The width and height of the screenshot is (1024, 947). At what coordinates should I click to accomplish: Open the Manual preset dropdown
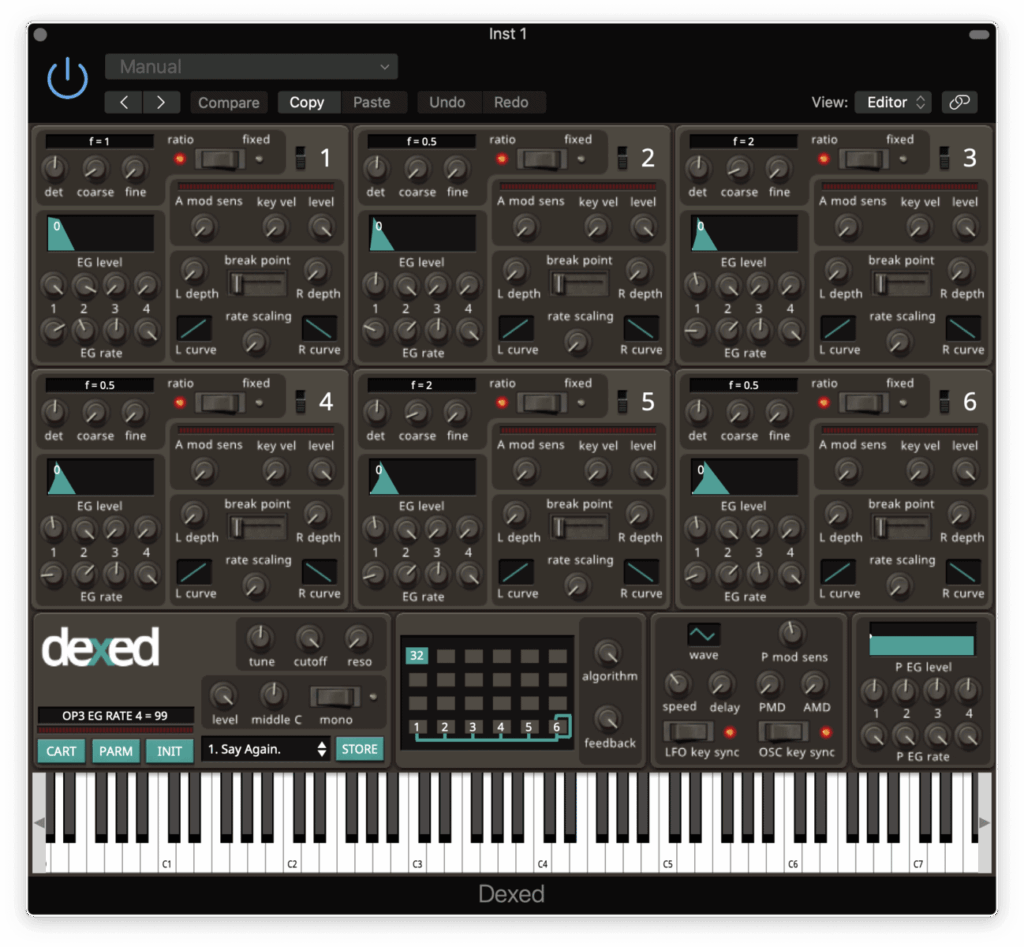tap(251, 67)
